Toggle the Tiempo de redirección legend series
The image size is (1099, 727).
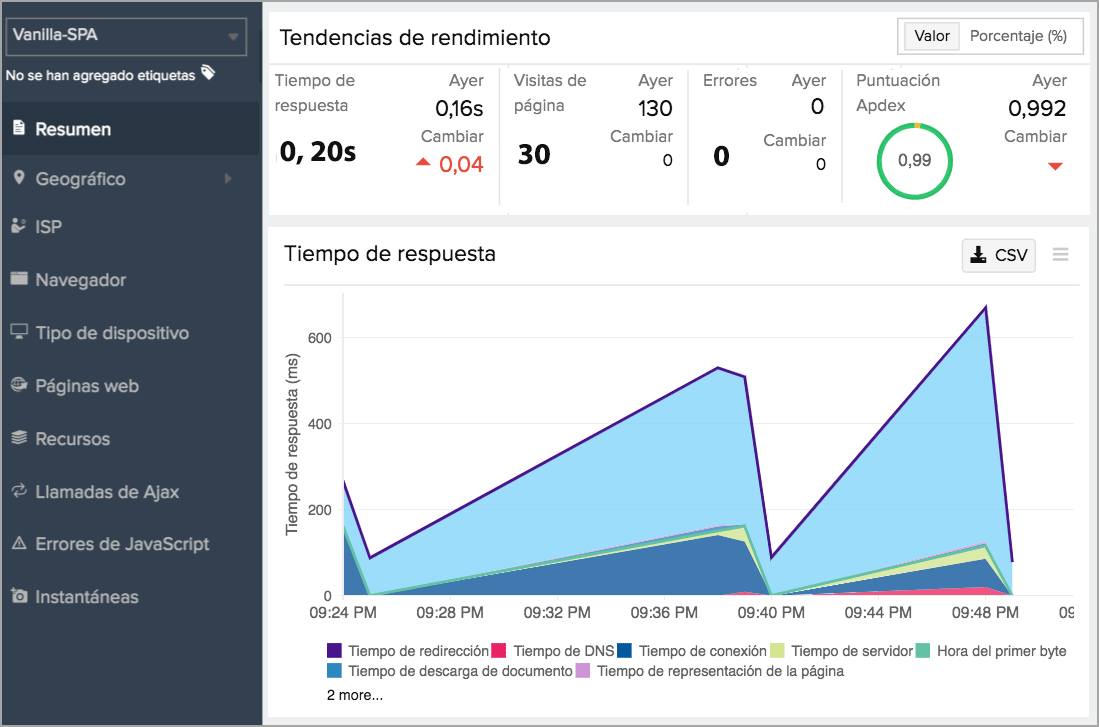tap(408, 651)
